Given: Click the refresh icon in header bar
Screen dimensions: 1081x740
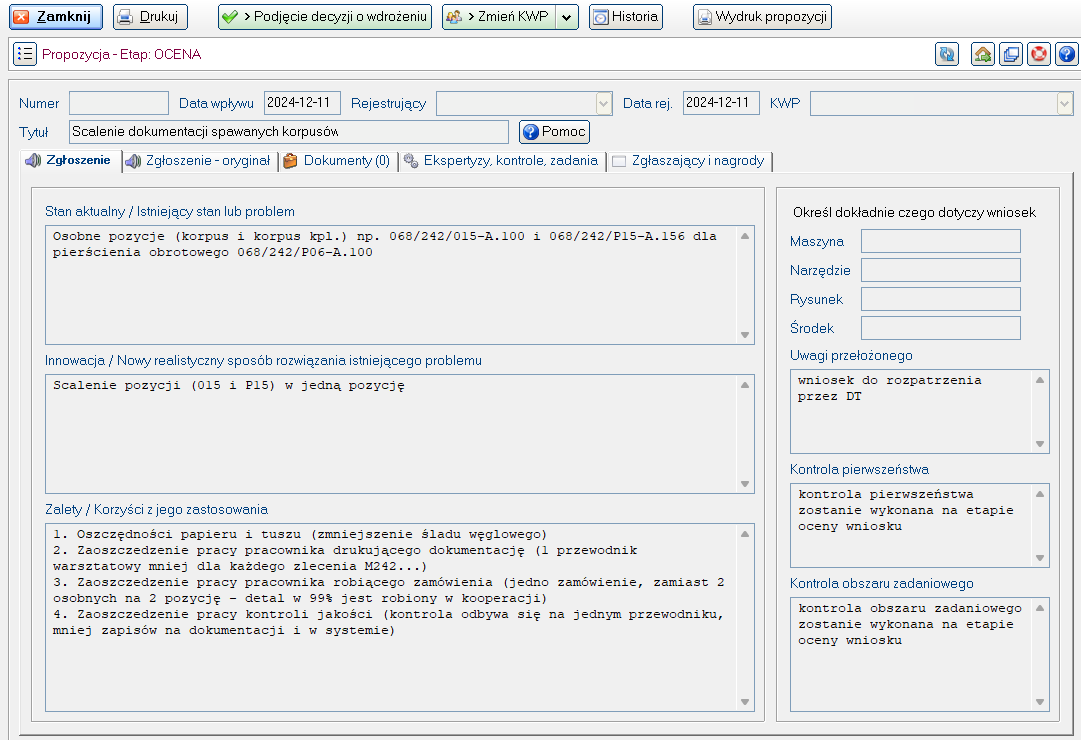Looking at the screenshot, I should [947, 54].
